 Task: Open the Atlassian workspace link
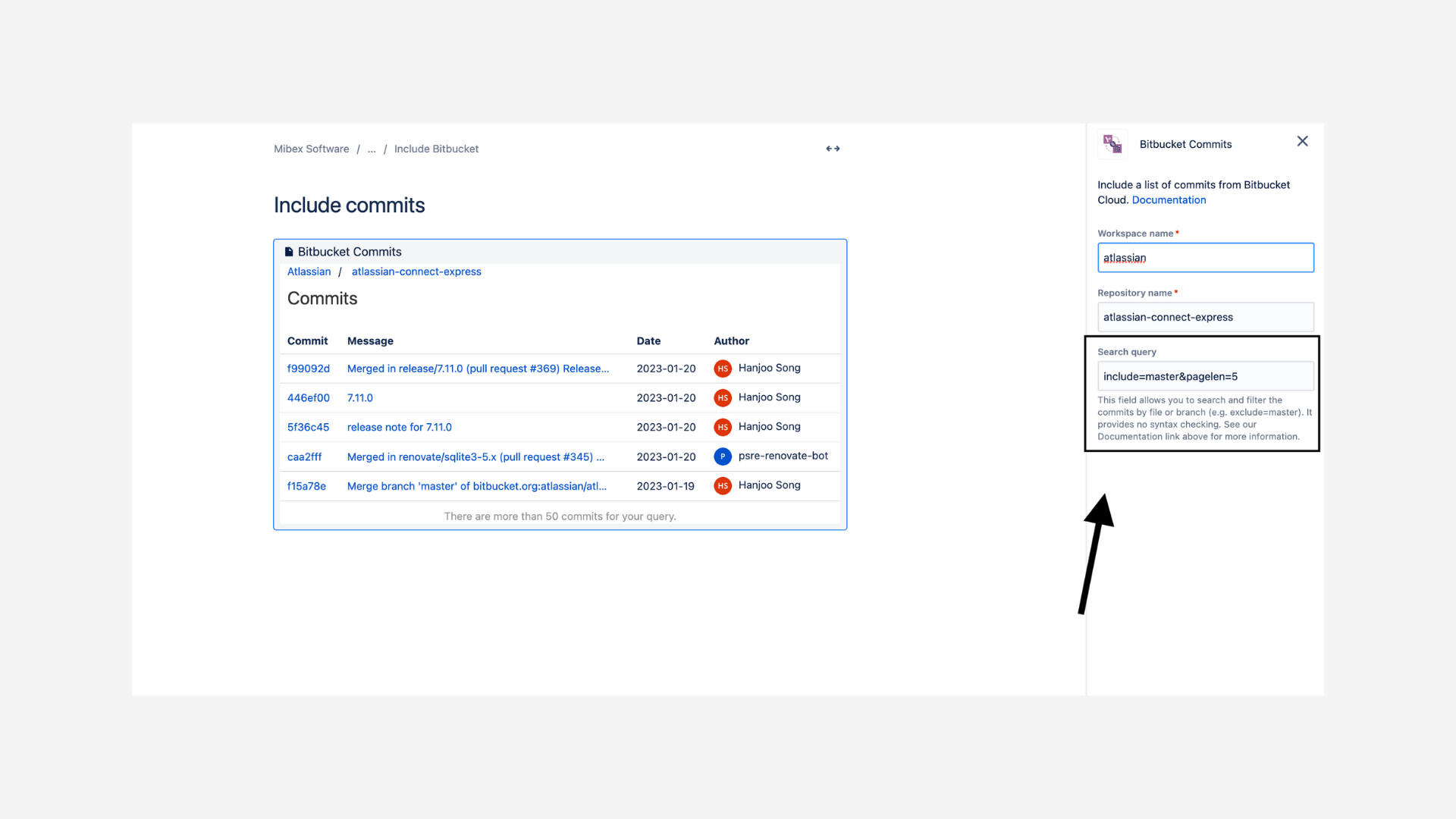(x=309, y=271)
